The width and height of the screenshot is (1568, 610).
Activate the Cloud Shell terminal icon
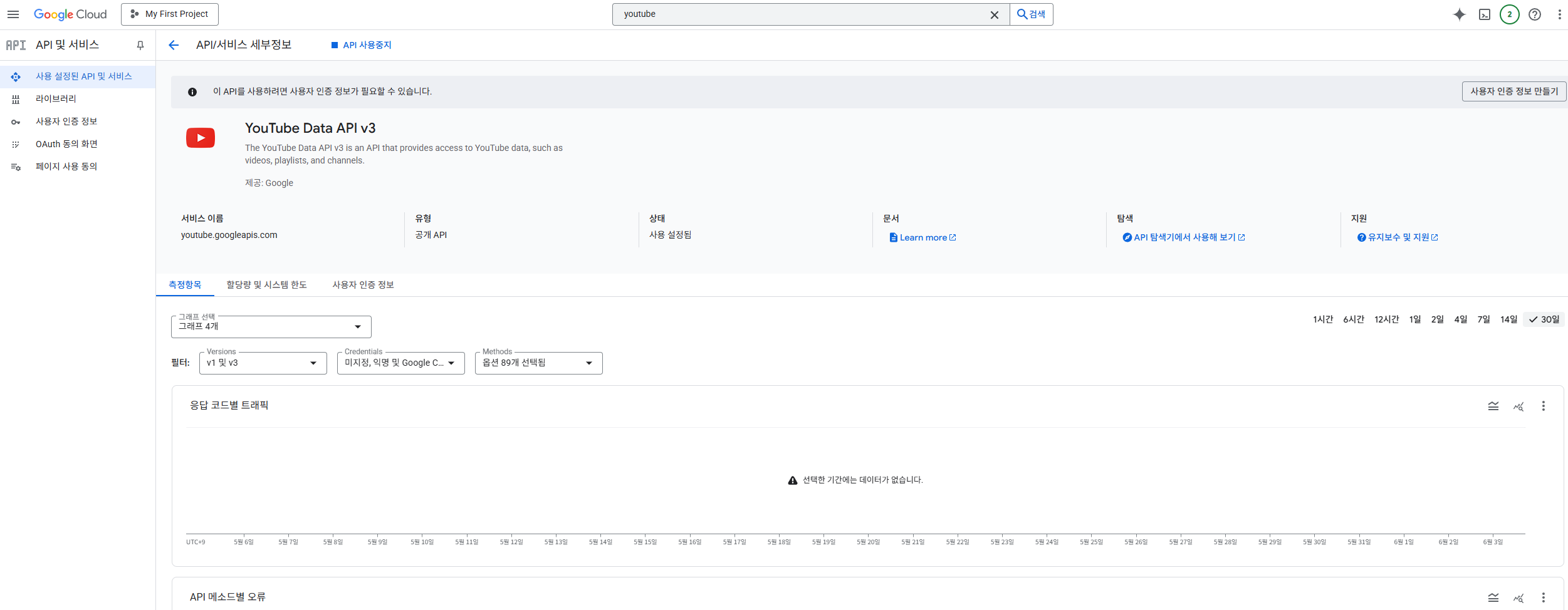1485,14
